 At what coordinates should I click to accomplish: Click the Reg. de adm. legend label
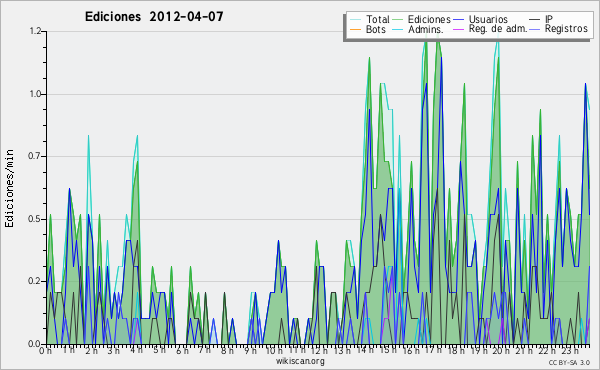pos(498,29)
